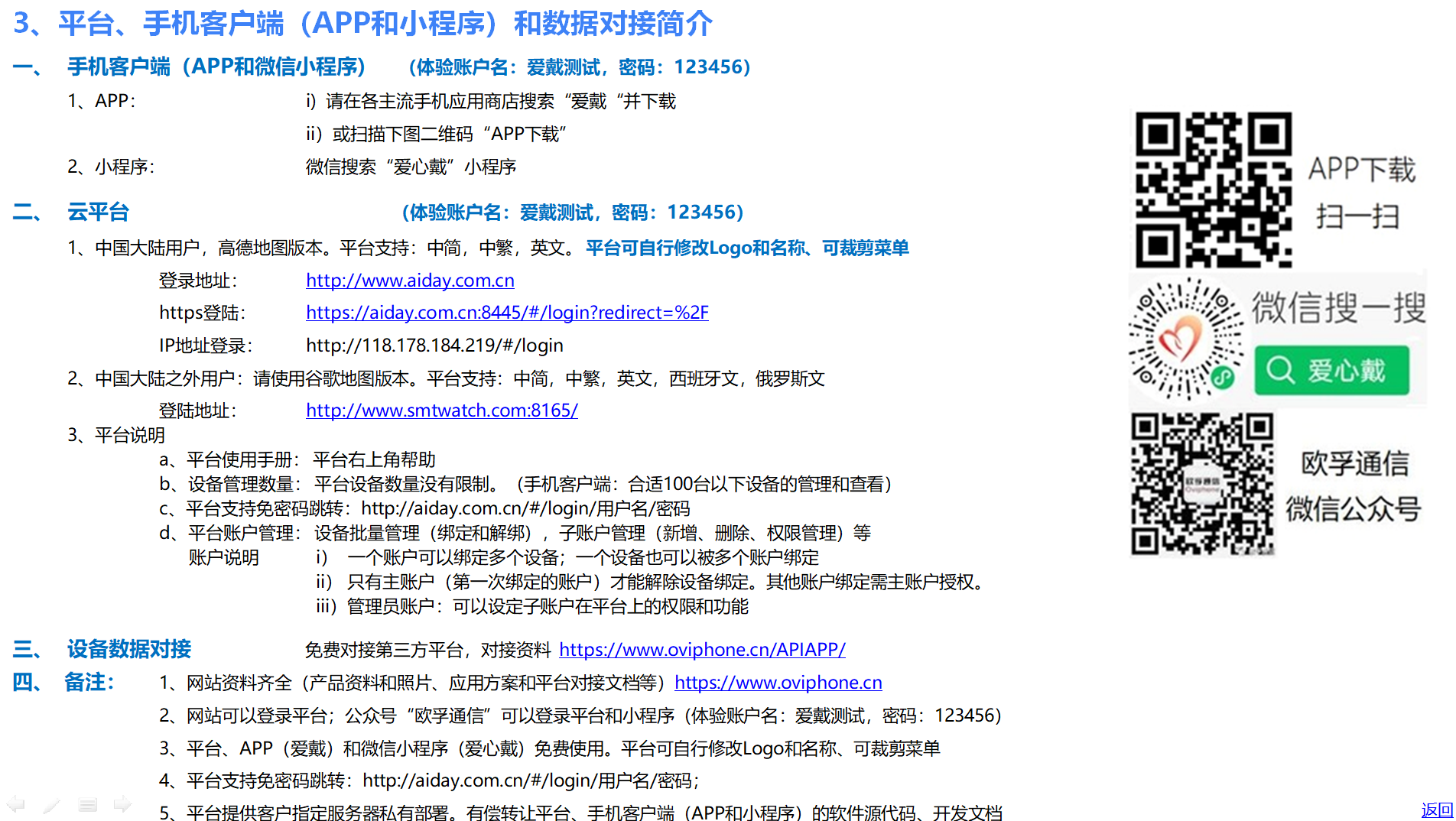Advance with the right arrow slide control
Viewport: 1456px width, 821px height.
coord(122,804)
